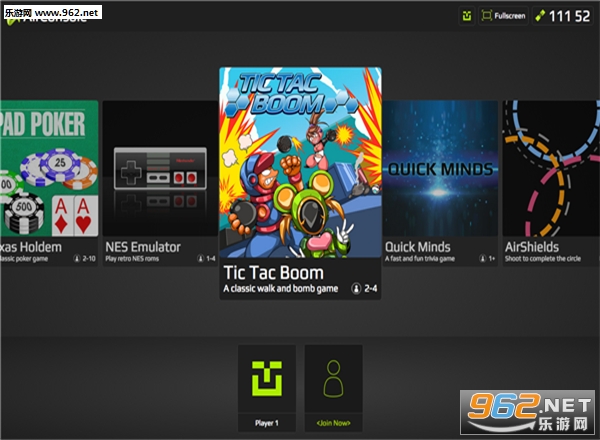Select the Texas Holdem poker game card

tap(49, 183)
